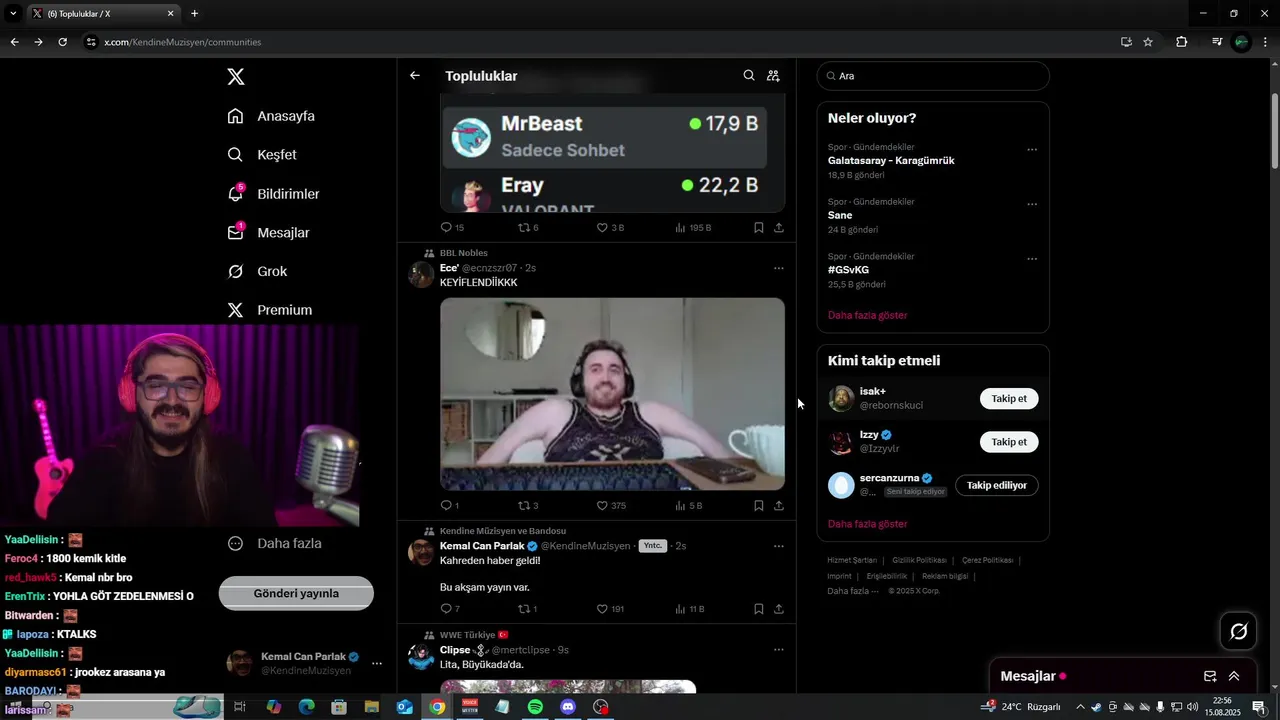Repost Kemal Can Parlak's post
The width and height of the screenshot is (1280, 720).
[x=528, y=609]
